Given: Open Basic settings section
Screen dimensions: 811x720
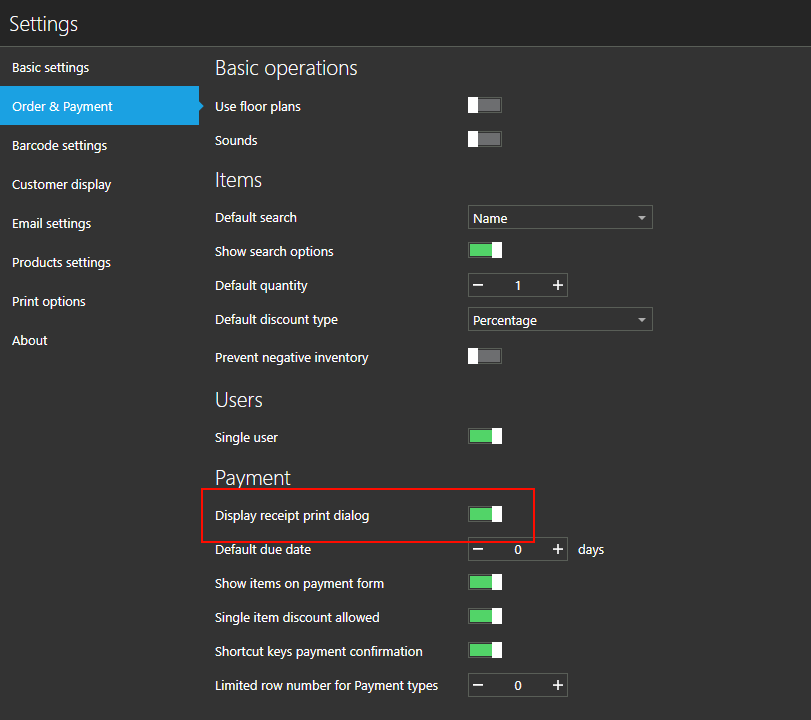Looking at the screenshot, I should tap(50, 68).
